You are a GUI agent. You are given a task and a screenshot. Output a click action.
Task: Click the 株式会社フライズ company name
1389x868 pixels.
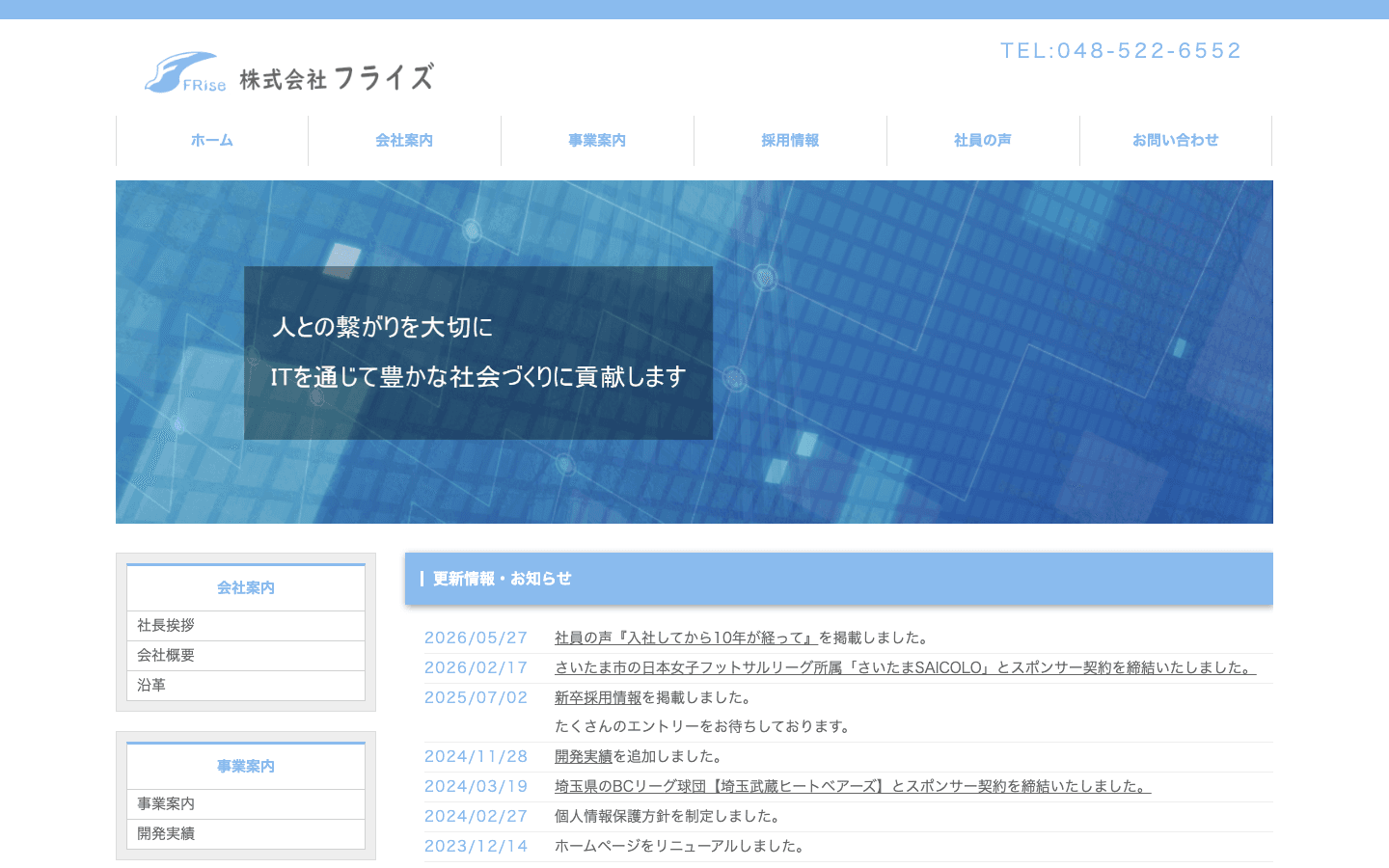coord(337,77)
